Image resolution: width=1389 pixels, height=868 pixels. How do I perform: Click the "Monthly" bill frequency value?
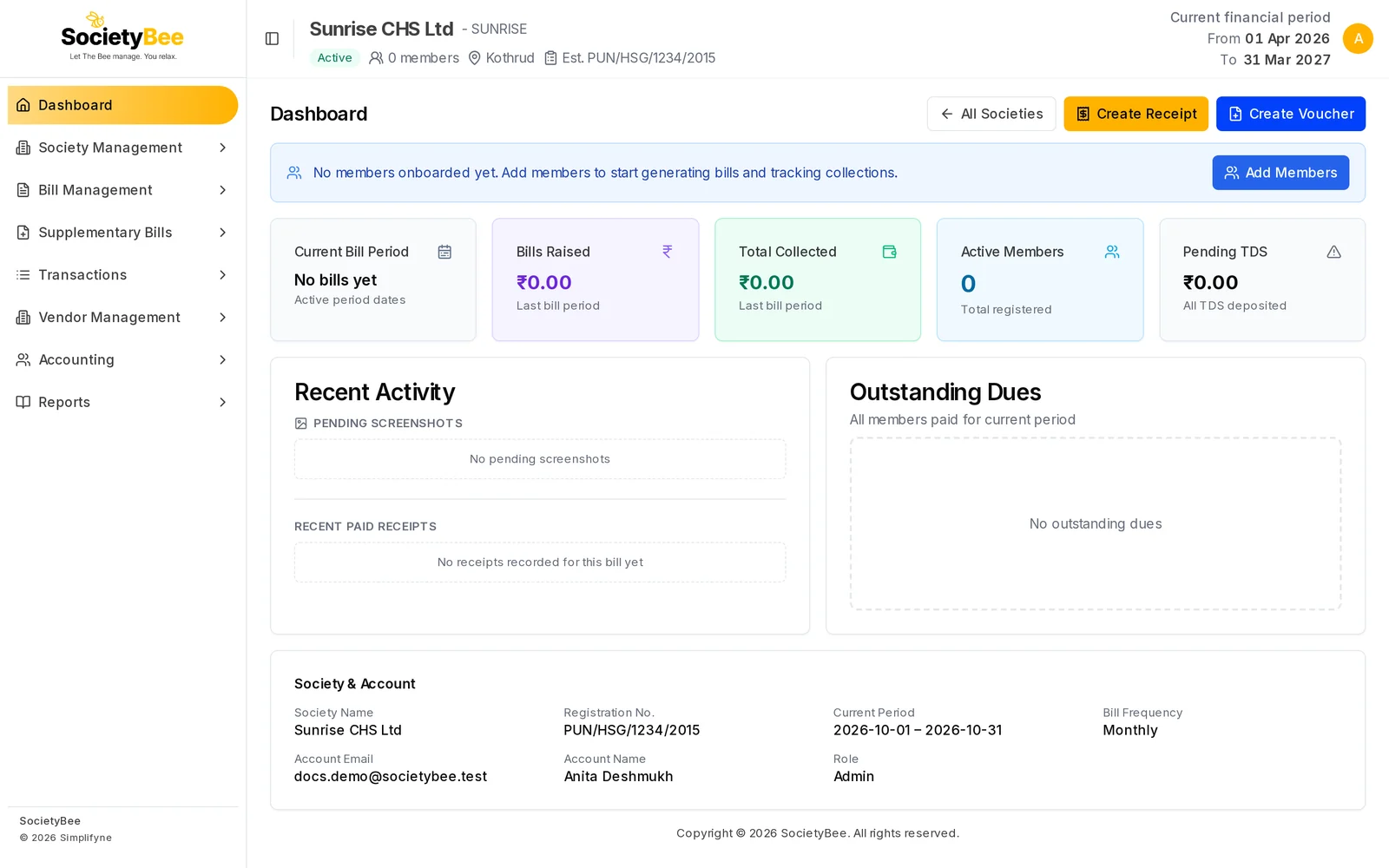(x=1130, y=731)
